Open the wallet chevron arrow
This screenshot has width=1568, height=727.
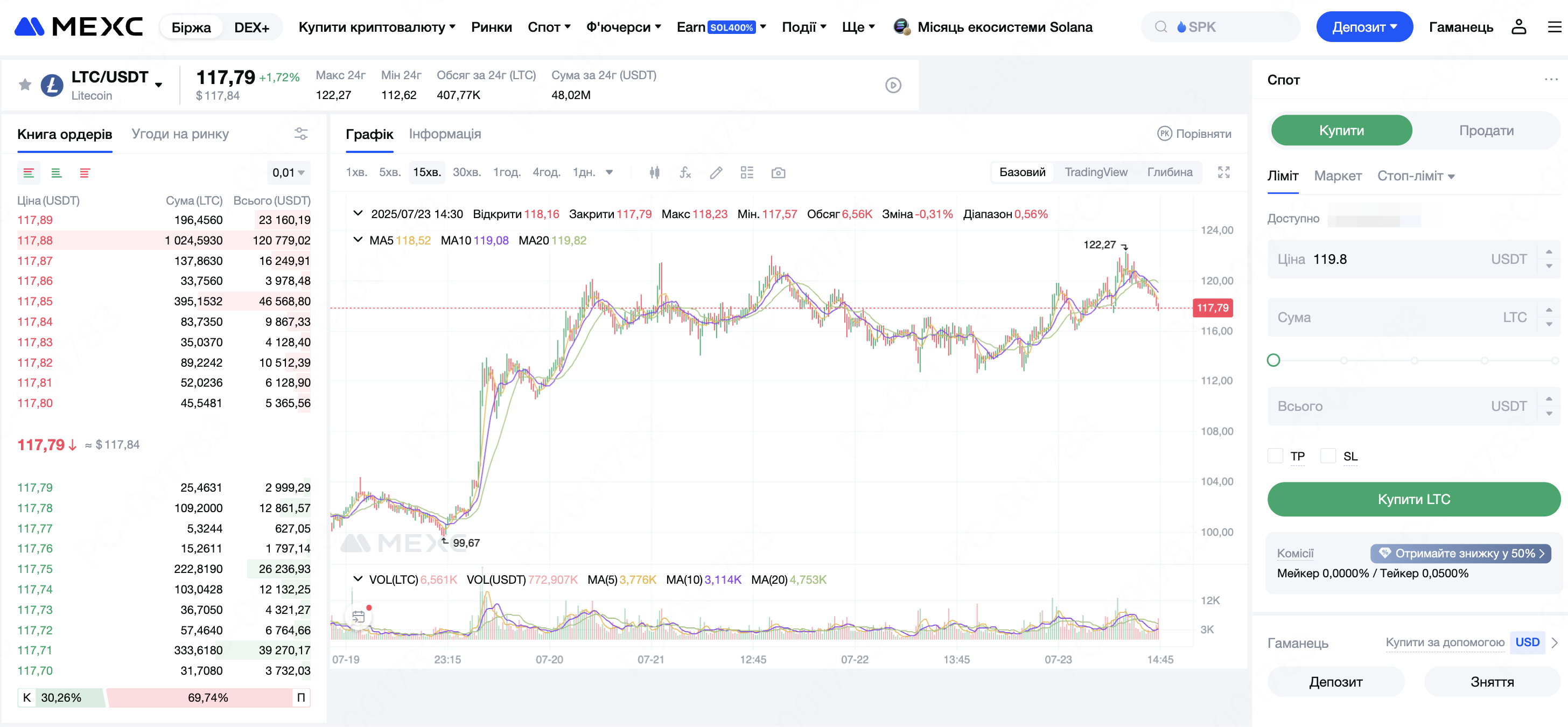coord(1555,642)
